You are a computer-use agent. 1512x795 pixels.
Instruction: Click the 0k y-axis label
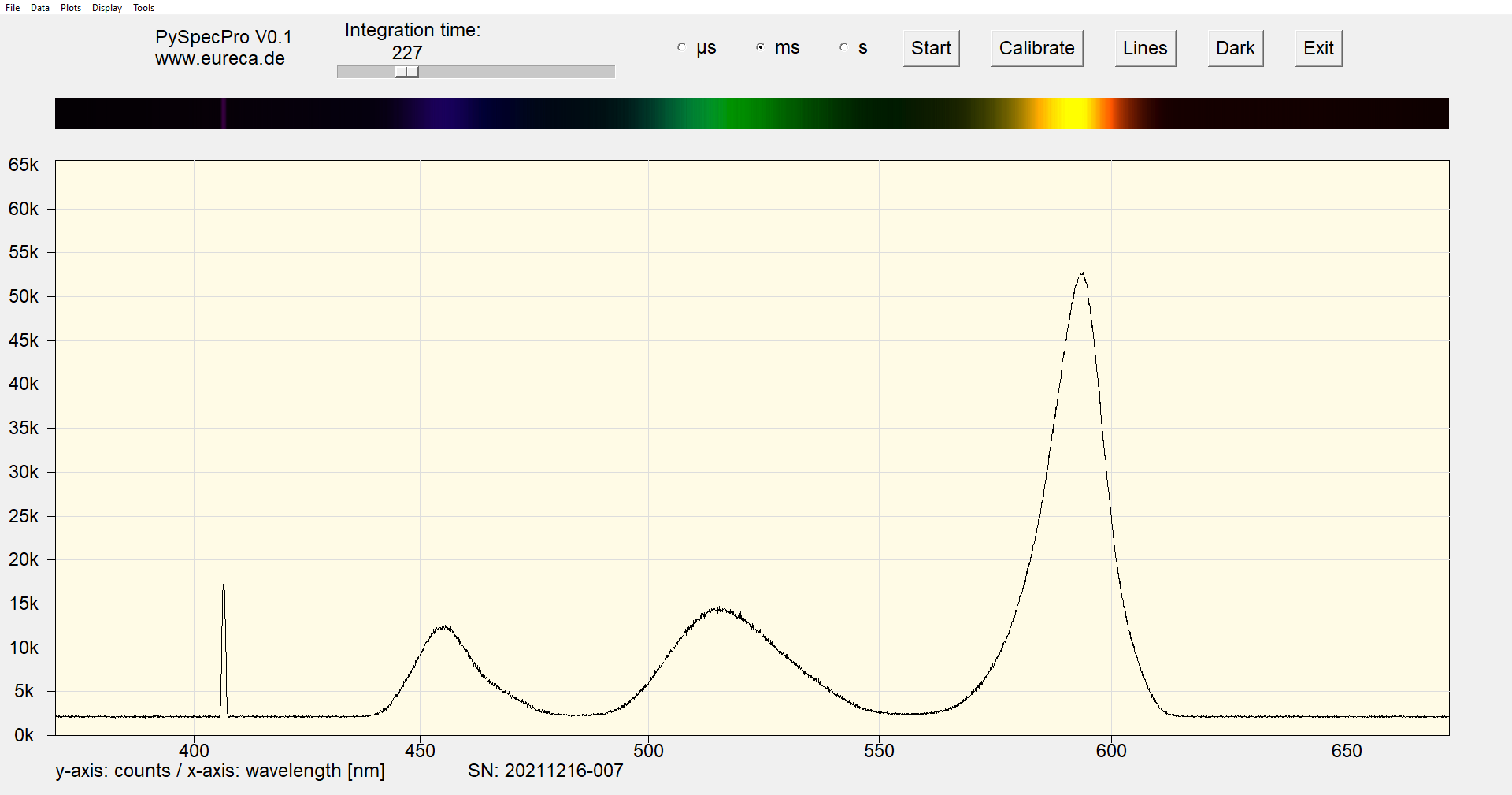(24, 735)
